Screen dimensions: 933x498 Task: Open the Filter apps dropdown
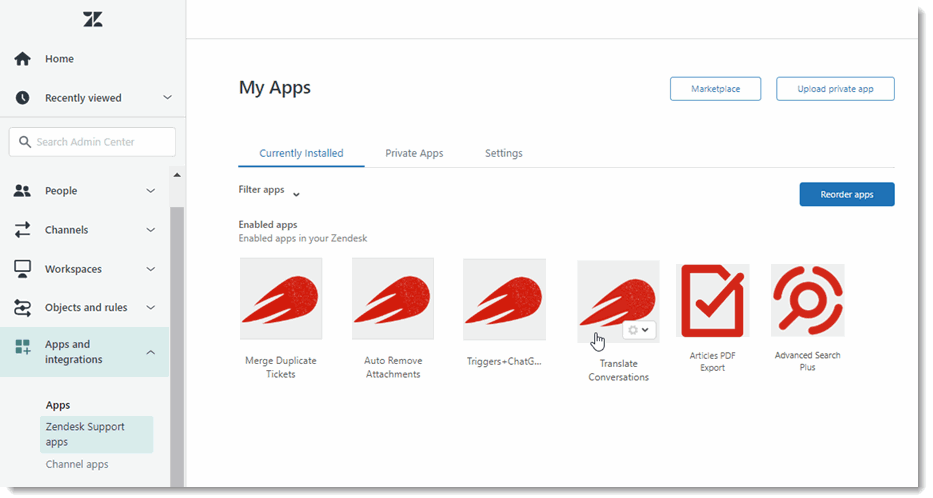(x=269, y=190)
